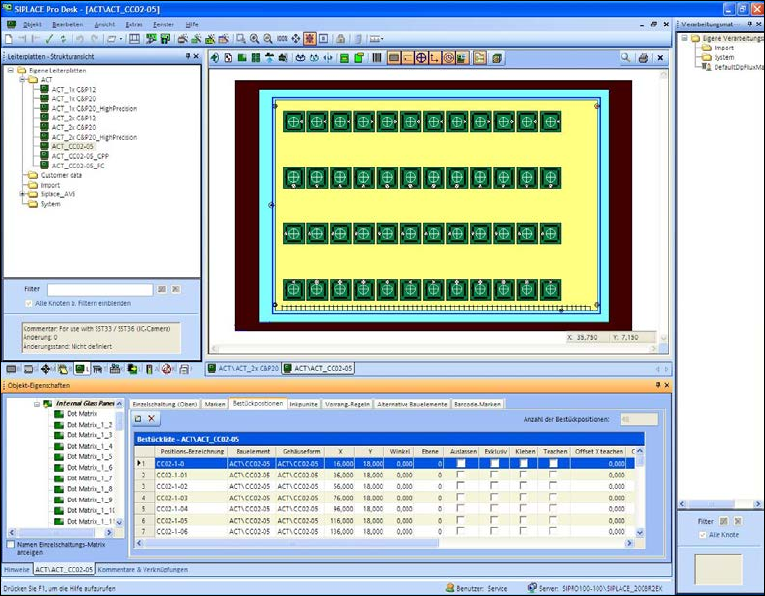The image size is (765, 596).
Task: Click the red prohibited circle icon in bottom strip
Action: [166, 369]
